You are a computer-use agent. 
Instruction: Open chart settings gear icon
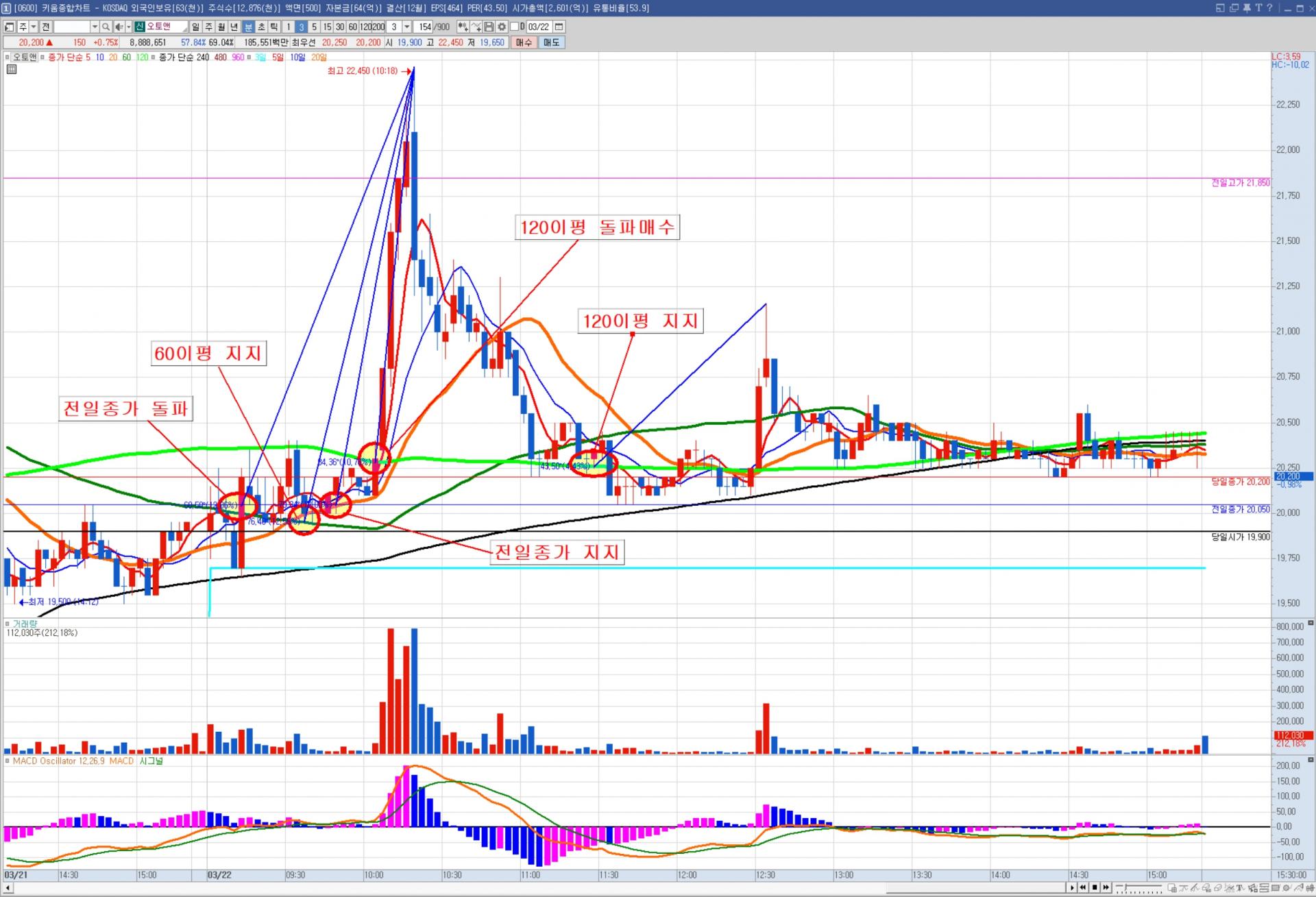(x=502, y=27)
